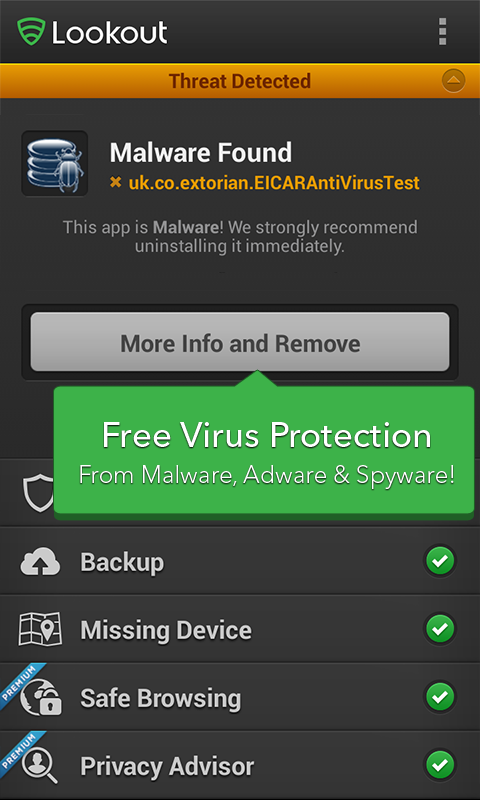Toggle the Privacy Advisor green checkmark

440,765
